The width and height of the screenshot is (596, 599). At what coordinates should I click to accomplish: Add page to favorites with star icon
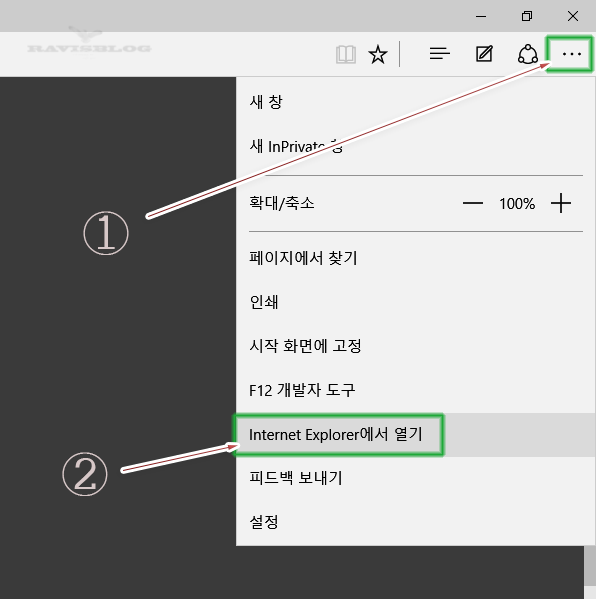[378, 54]
